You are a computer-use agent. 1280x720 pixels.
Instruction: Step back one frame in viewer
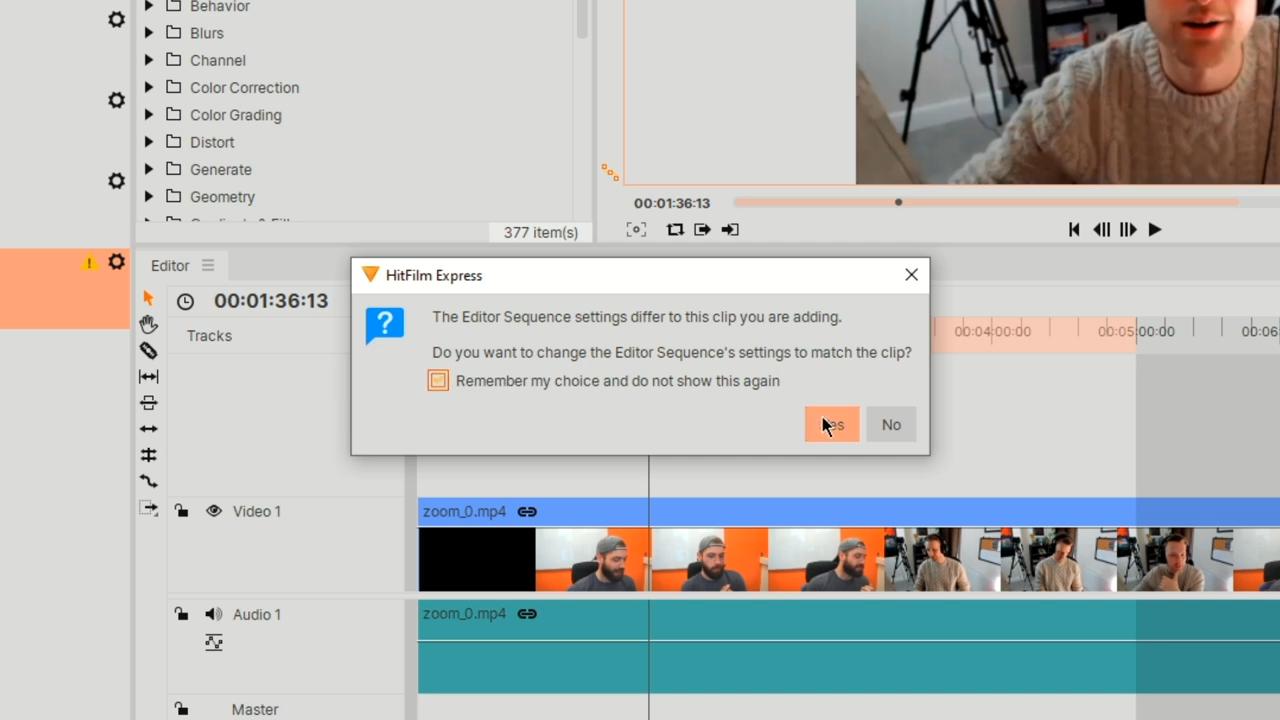(1101, 229)
